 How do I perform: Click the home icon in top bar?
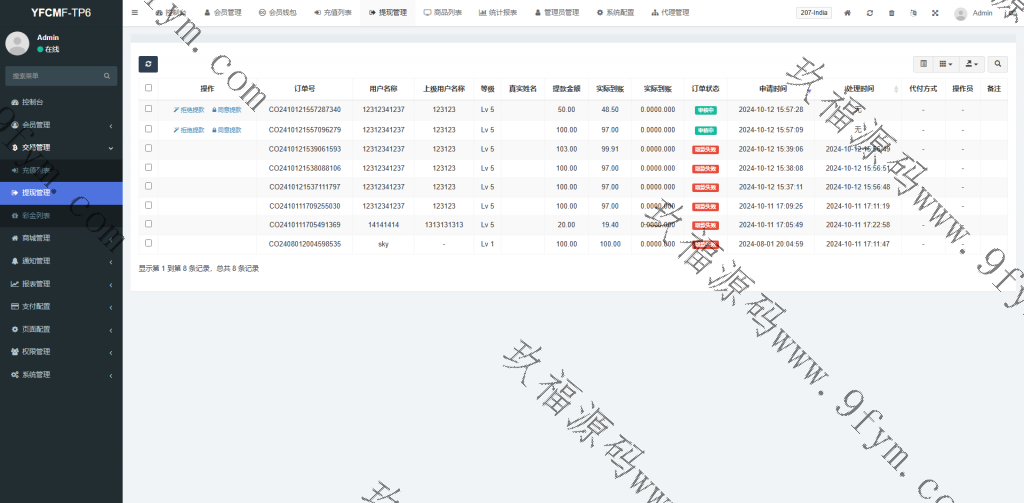[848, 13]
